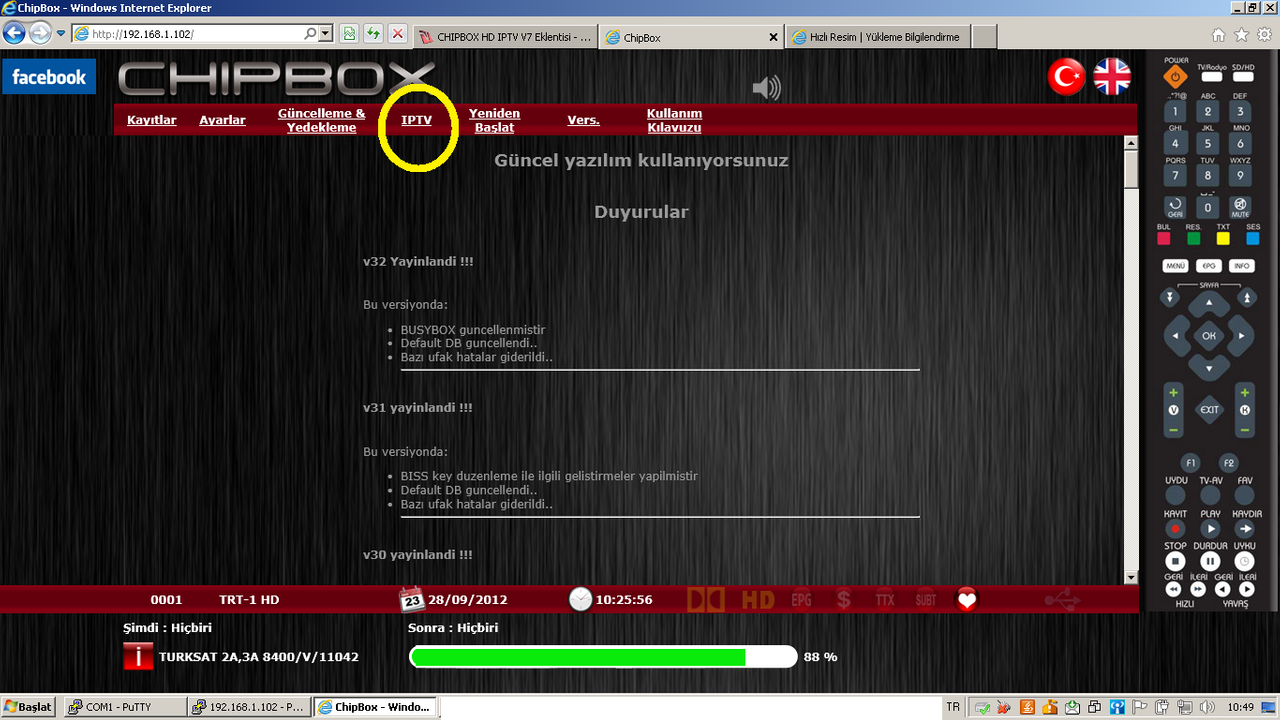Click the KAYIT record button
The height and width of the screenshot is (720, 1280).
tap(1176, 529)
